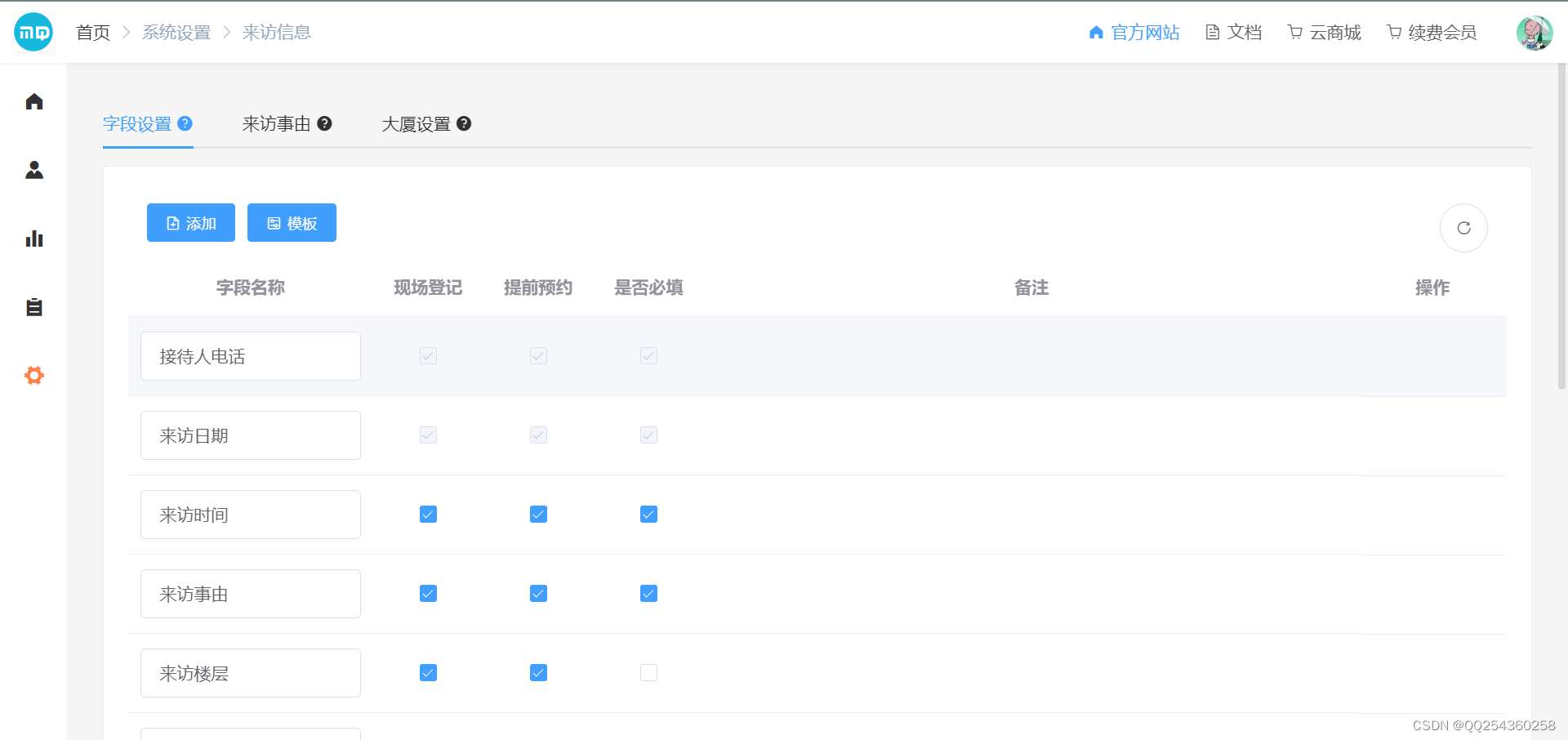This screenshot has height=740, width=1568.
Task: Toggle 是否必填 checkbox for 来访时间
Action: (648, 514)
